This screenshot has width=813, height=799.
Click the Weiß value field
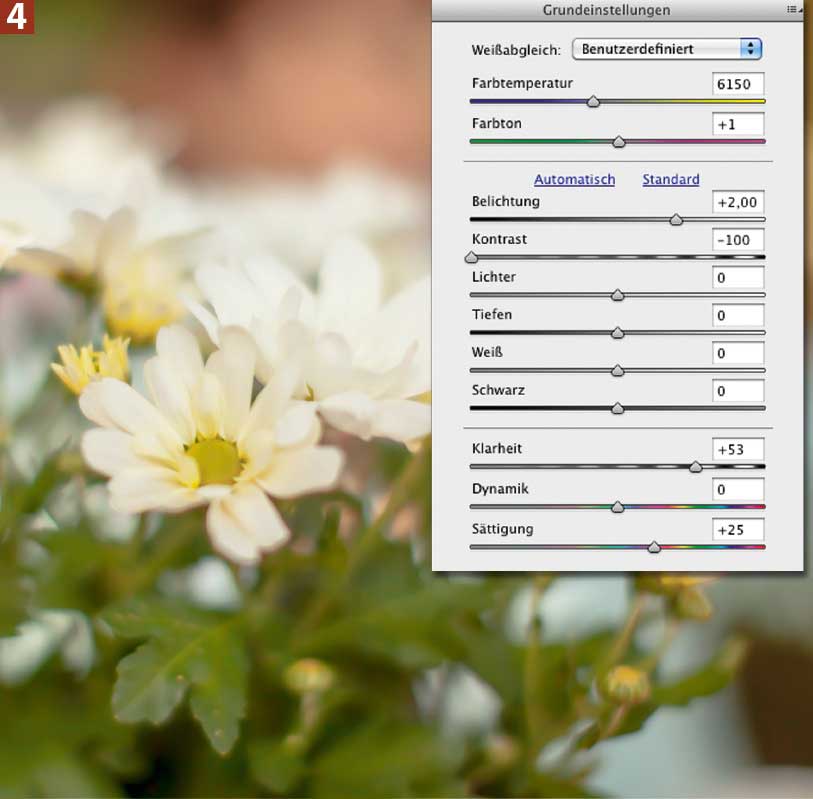coord(738,354)
